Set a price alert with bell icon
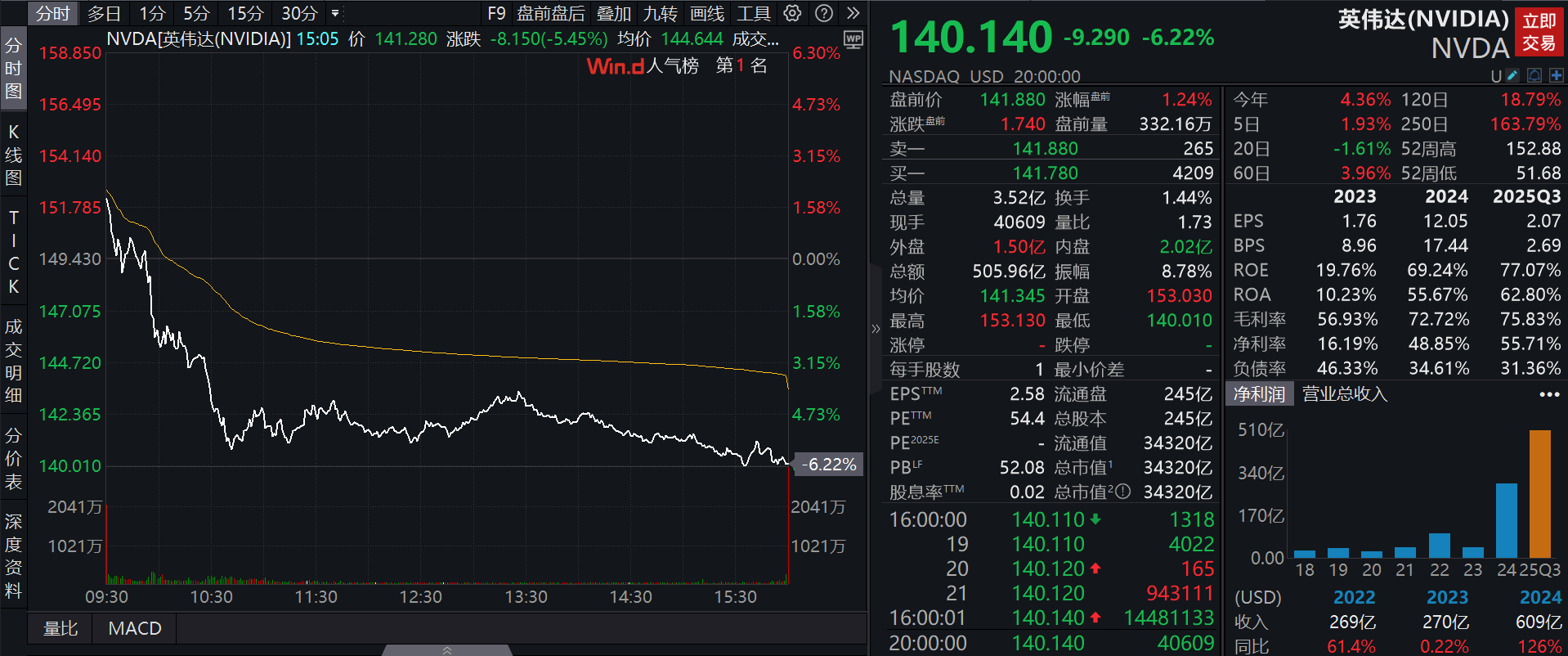 click(x=1534, y=75)
